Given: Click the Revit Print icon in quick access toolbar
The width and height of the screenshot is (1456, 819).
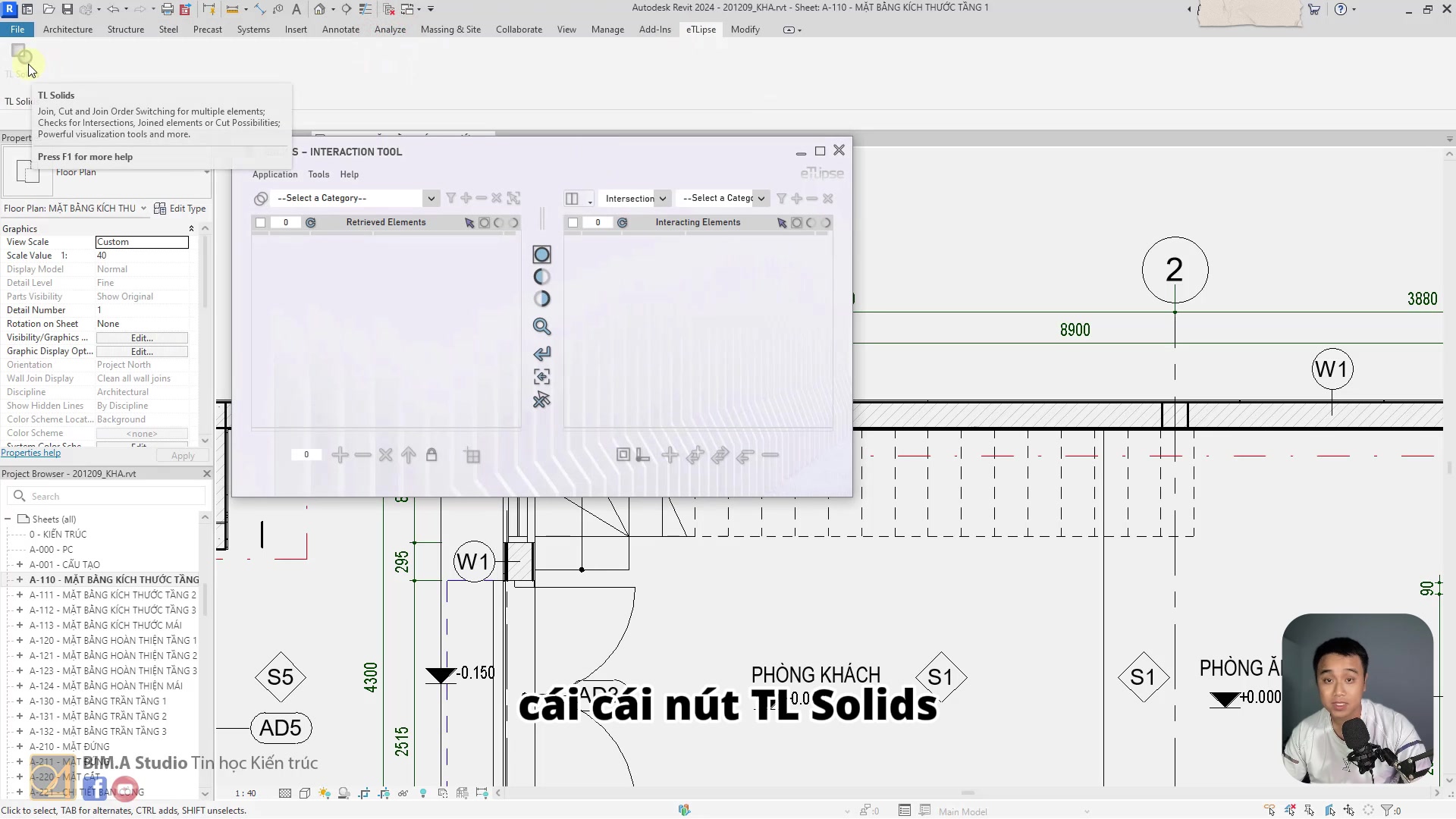Looking at the screenshot, I should [x=167, y=9].
